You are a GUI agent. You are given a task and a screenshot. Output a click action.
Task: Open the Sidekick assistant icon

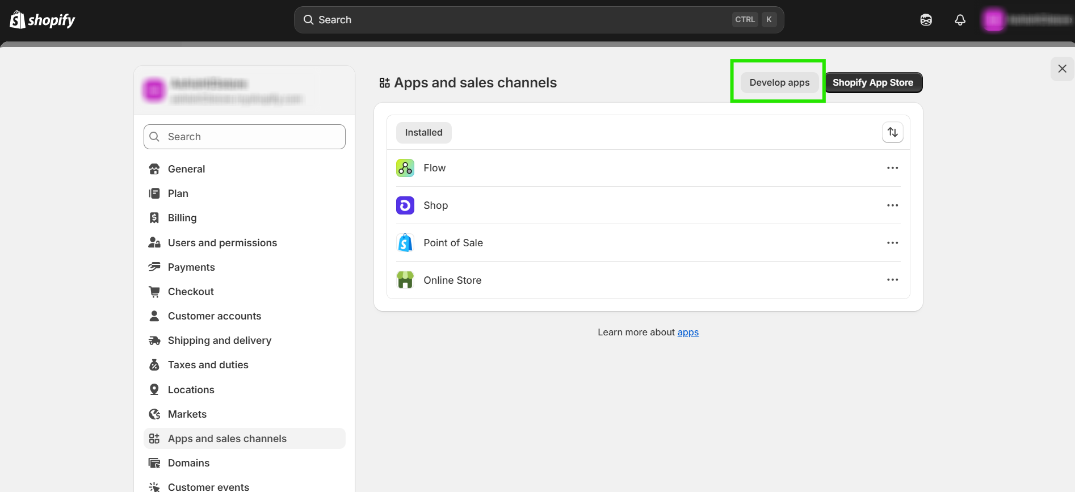pyautogui.click(x=926, y=20)
